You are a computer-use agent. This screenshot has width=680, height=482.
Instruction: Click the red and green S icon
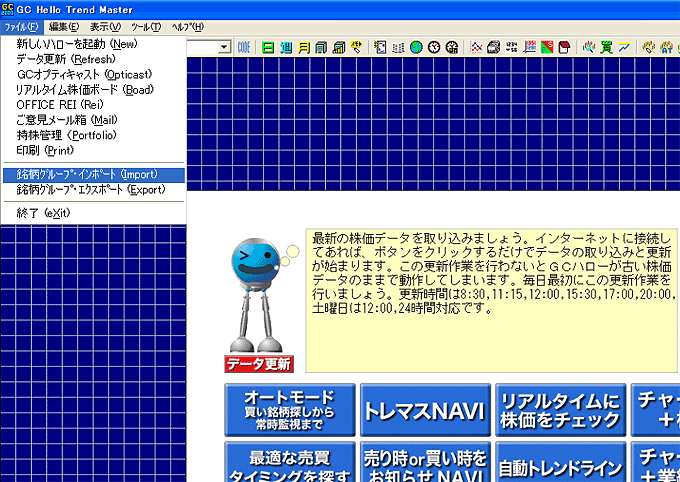(x=547, y=47)
